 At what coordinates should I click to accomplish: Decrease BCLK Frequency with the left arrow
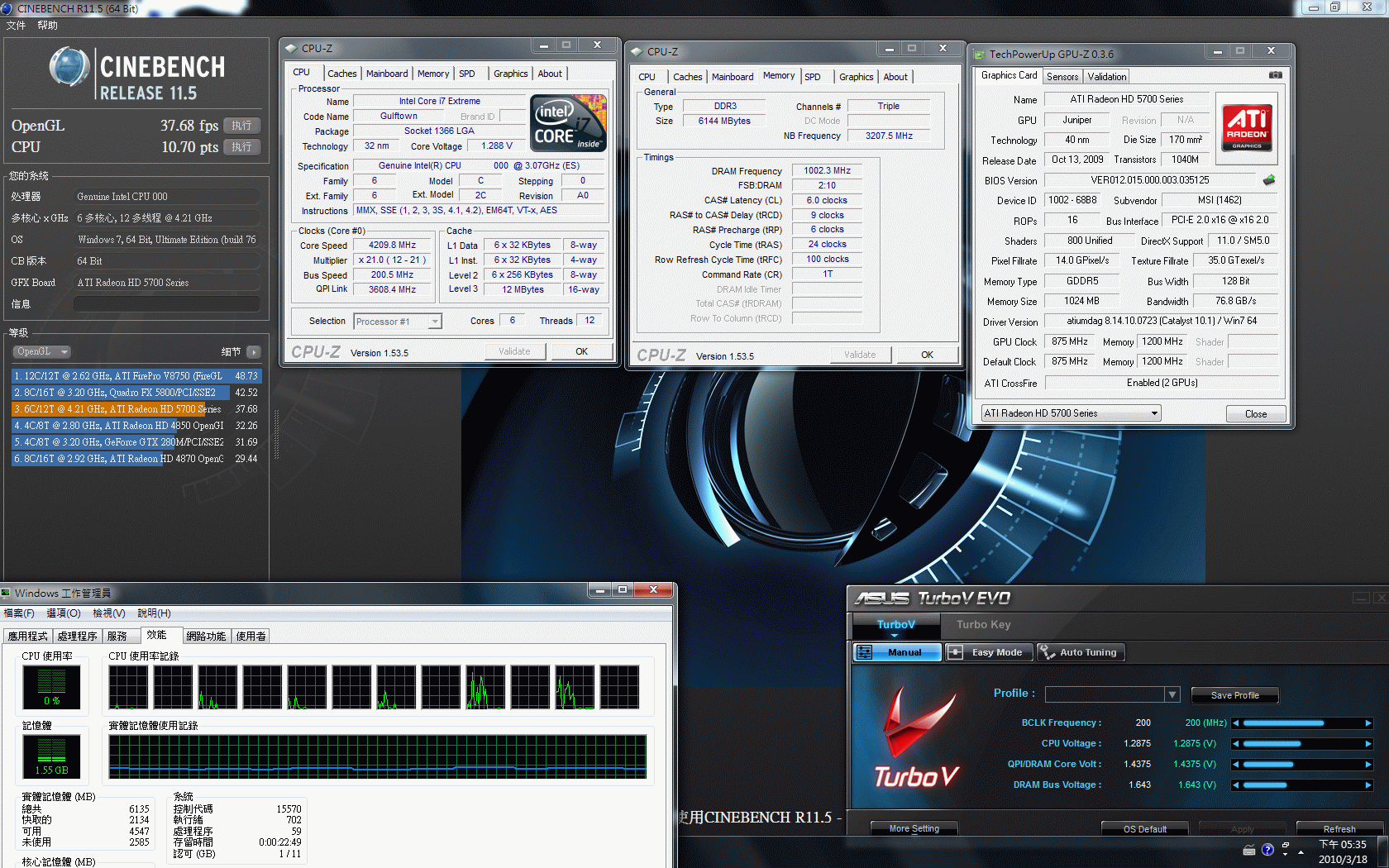click(x=1236, y=723)
